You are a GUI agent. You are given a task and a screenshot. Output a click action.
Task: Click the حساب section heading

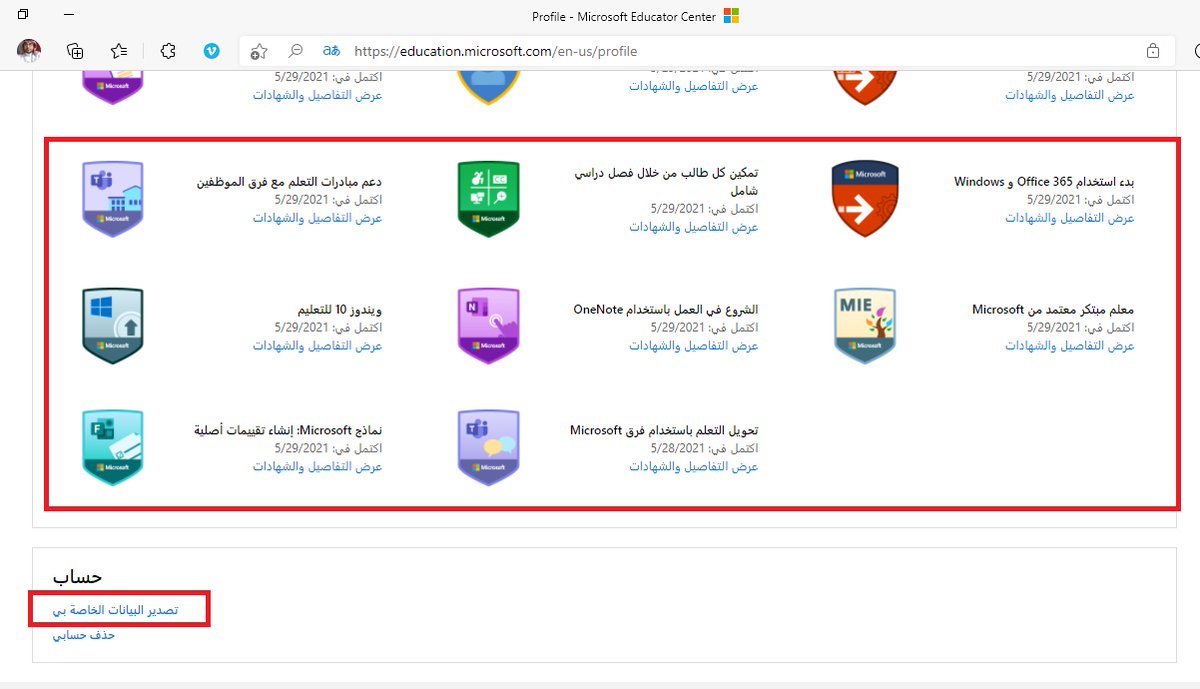[78, 577]
